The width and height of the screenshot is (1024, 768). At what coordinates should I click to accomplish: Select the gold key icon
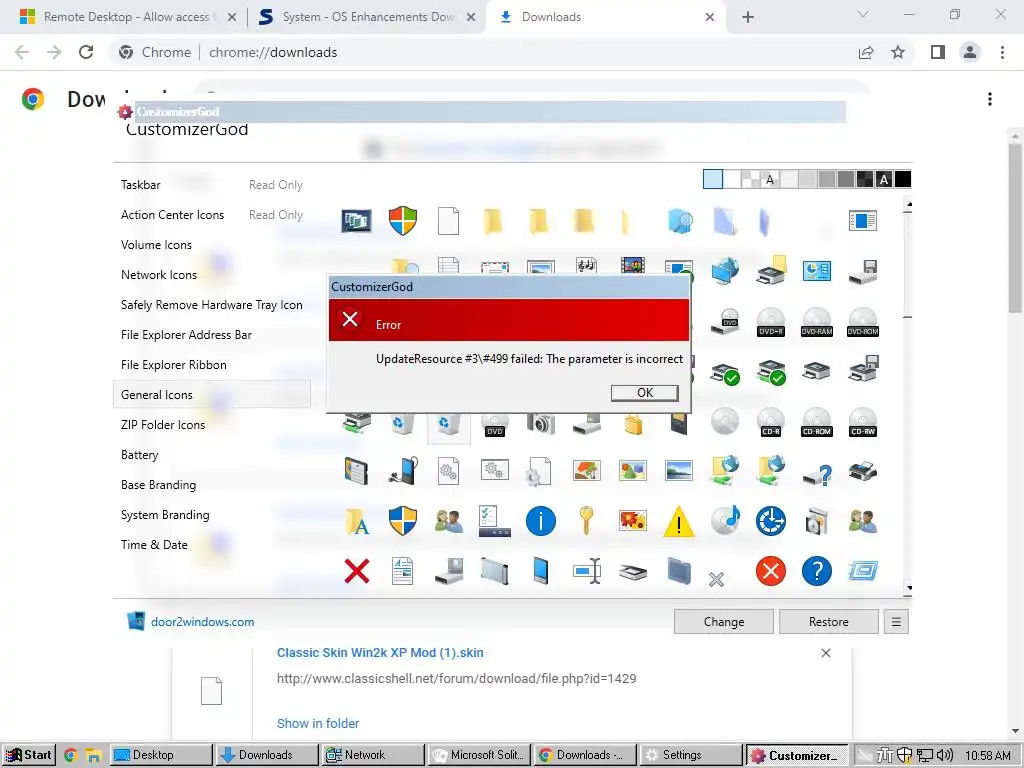point(586,521)
